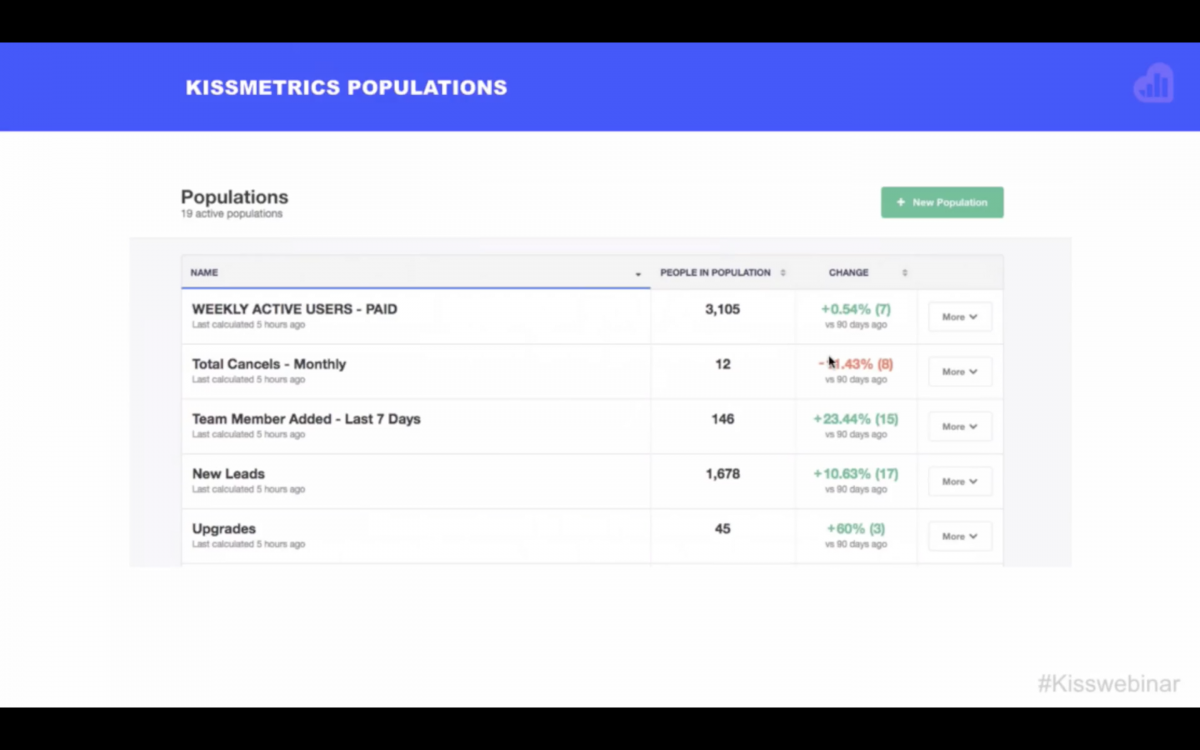The width and height of the screenshot is (1200, 750).
Task: Select Team Member Added - Last 7 Days
Action: (x=306, y=419)
